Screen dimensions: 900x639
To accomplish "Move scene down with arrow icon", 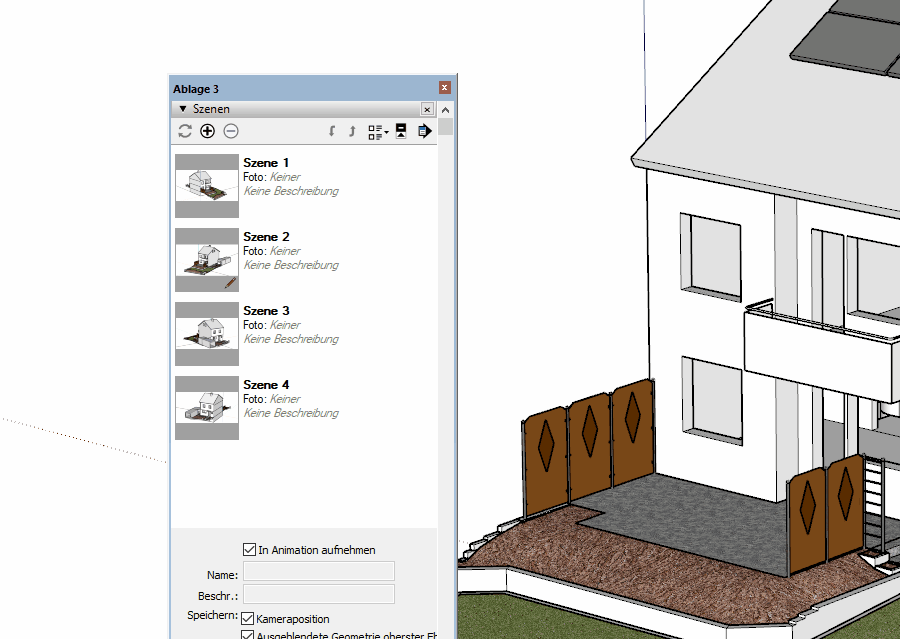I will (x=332, y=131).
